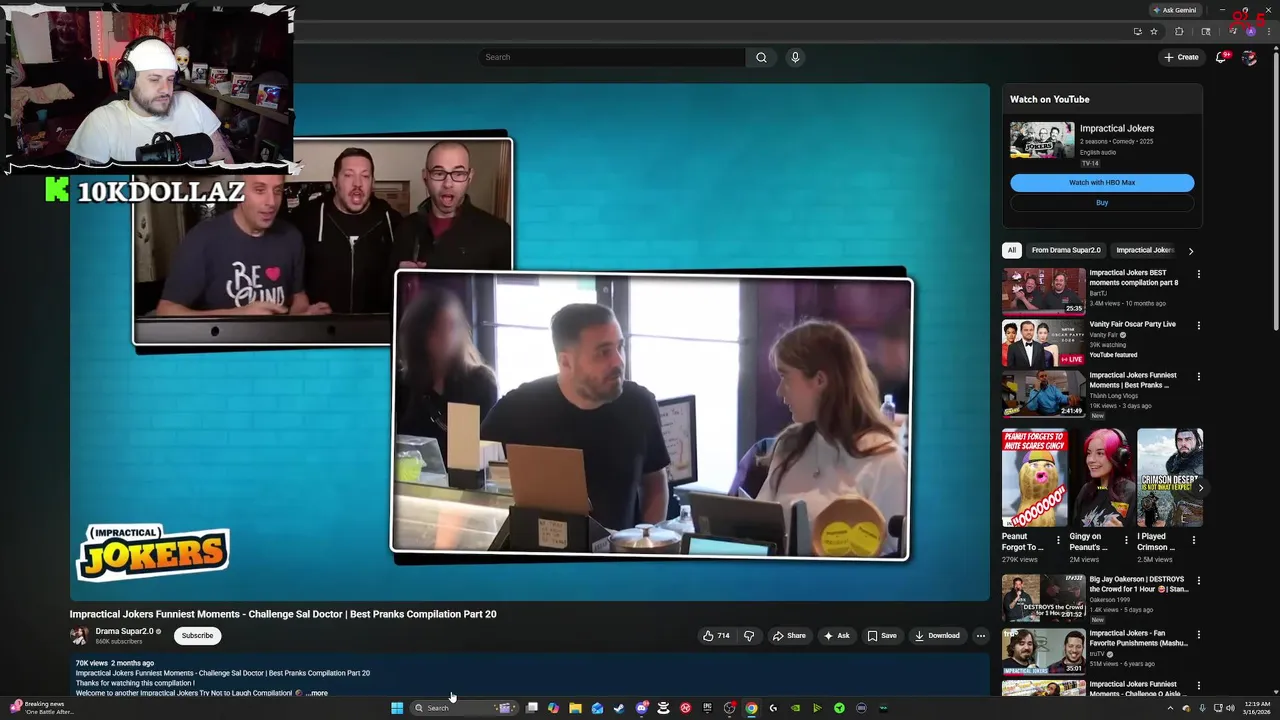Show hidden system tray icons chevron
This screenshot has height=720, width=1280.
(1170, 708)
